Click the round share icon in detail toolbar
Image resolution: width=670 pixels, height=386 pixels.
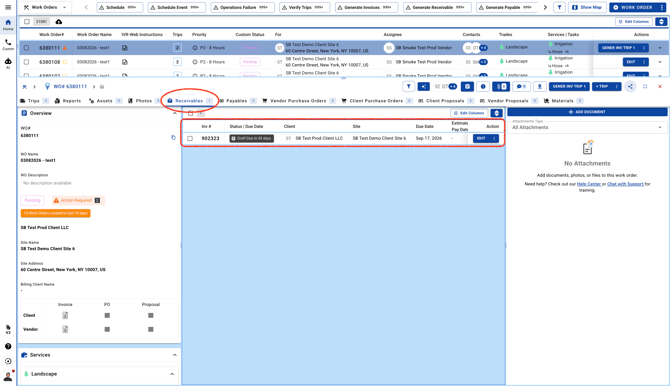point(630,86)
